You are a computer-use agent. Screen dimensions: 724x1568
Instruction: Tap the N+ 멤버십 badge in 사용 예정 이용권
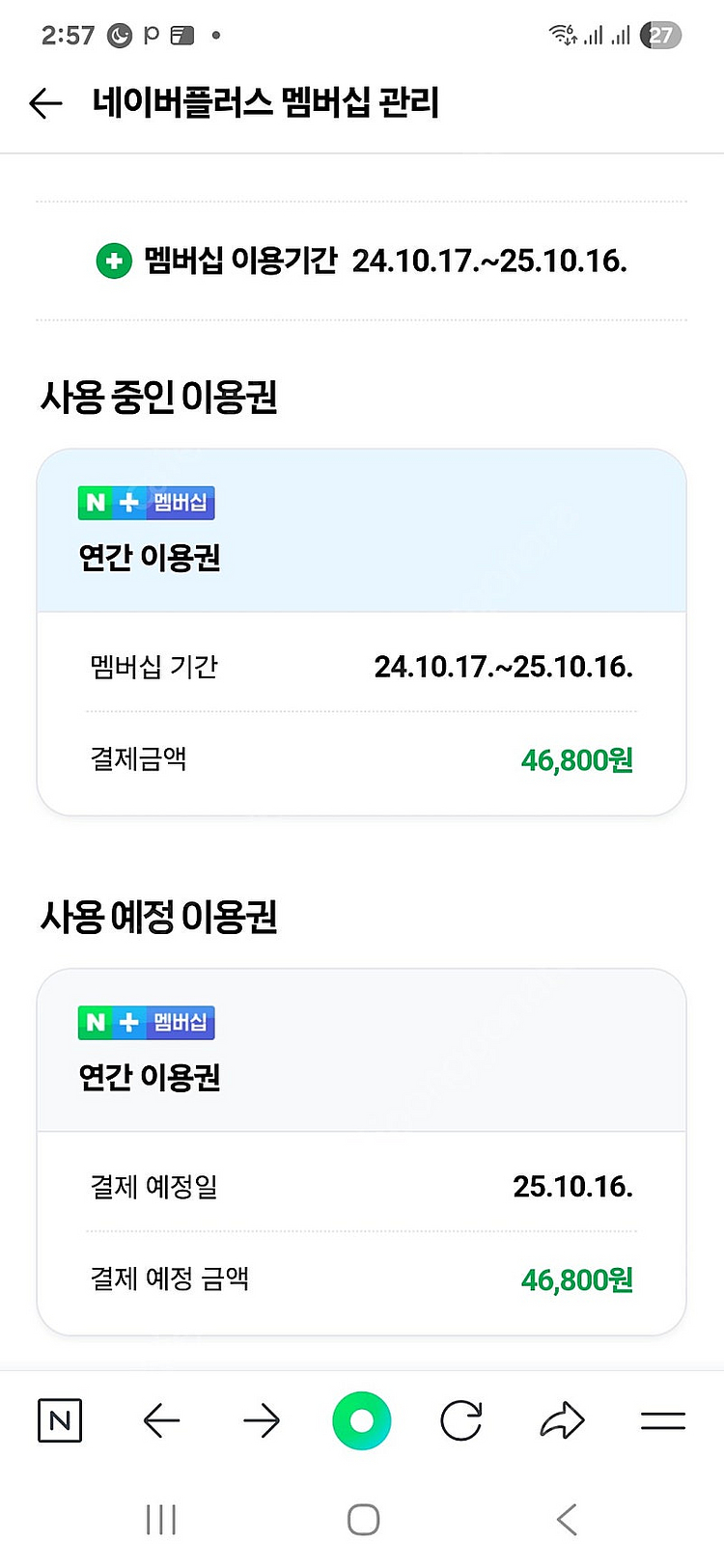147,1023
